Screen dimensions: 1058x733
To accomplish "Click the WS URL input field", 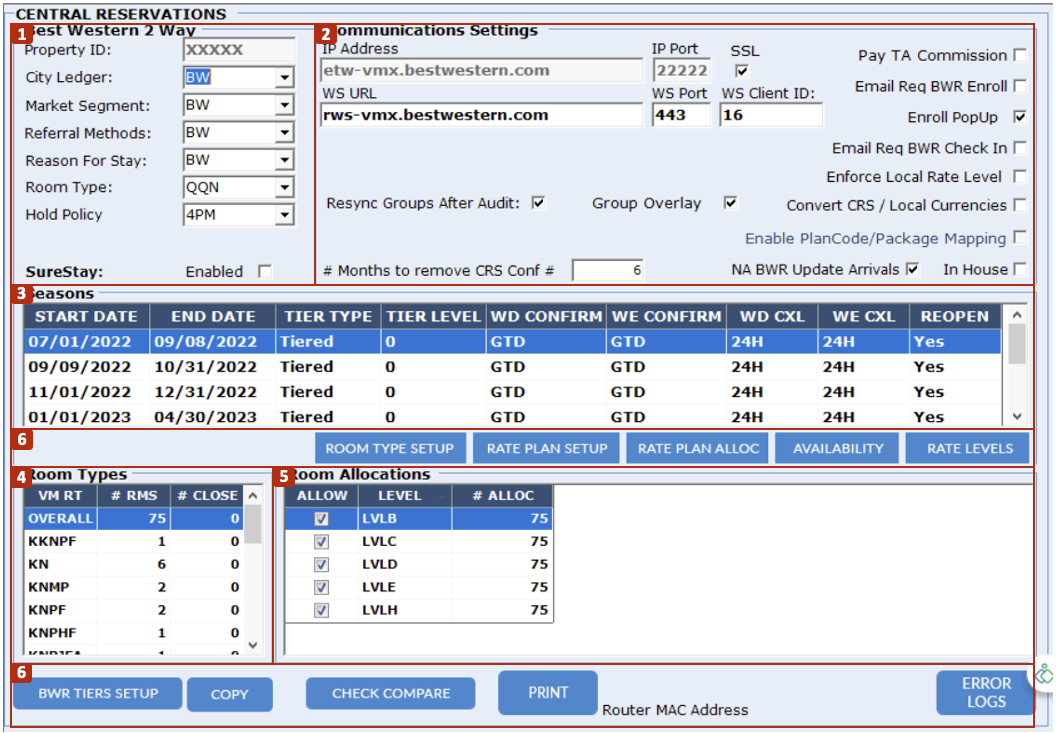I will [481, 115].
